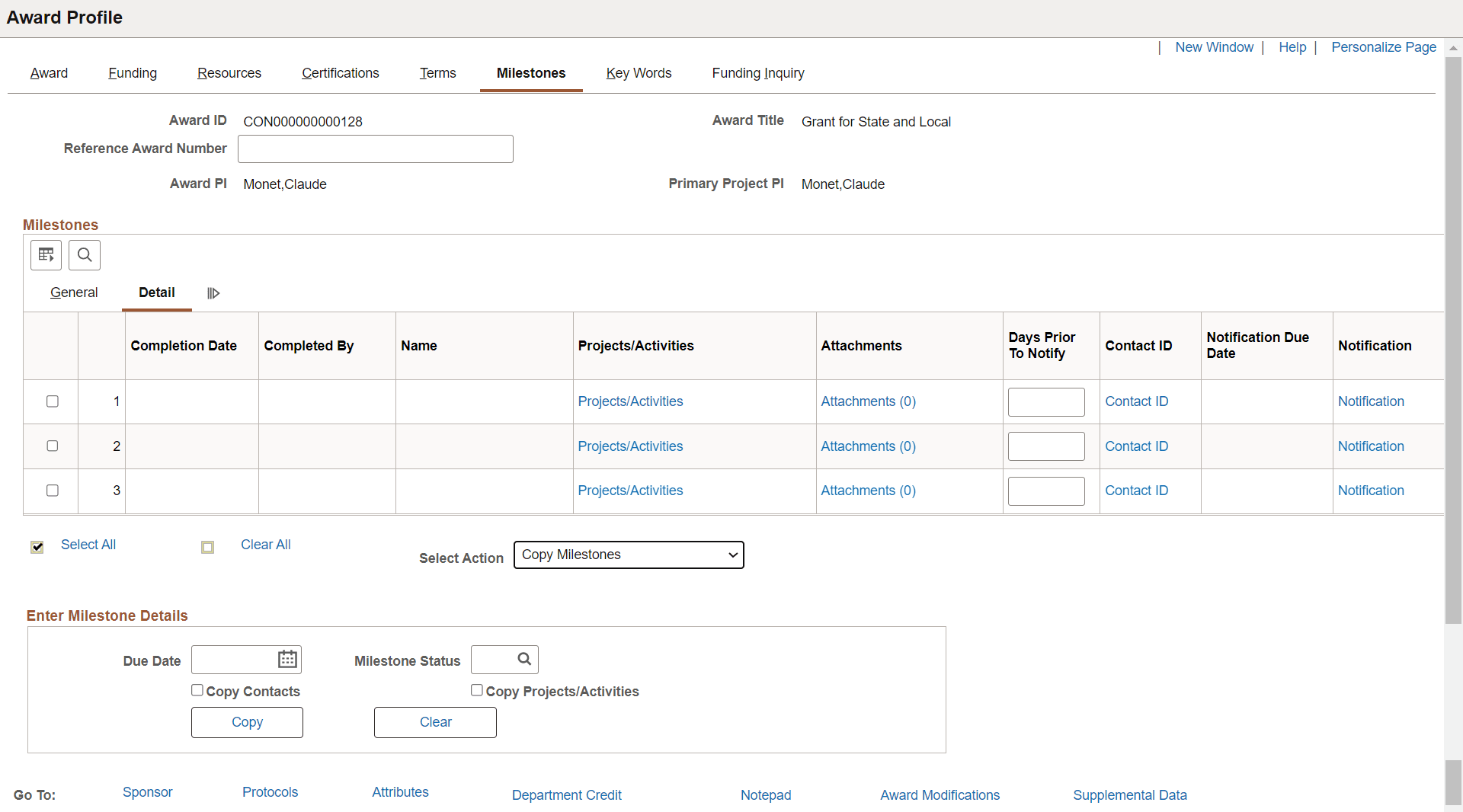
Task: Click the vertical page scrollbar
Action: [1454, 340]
